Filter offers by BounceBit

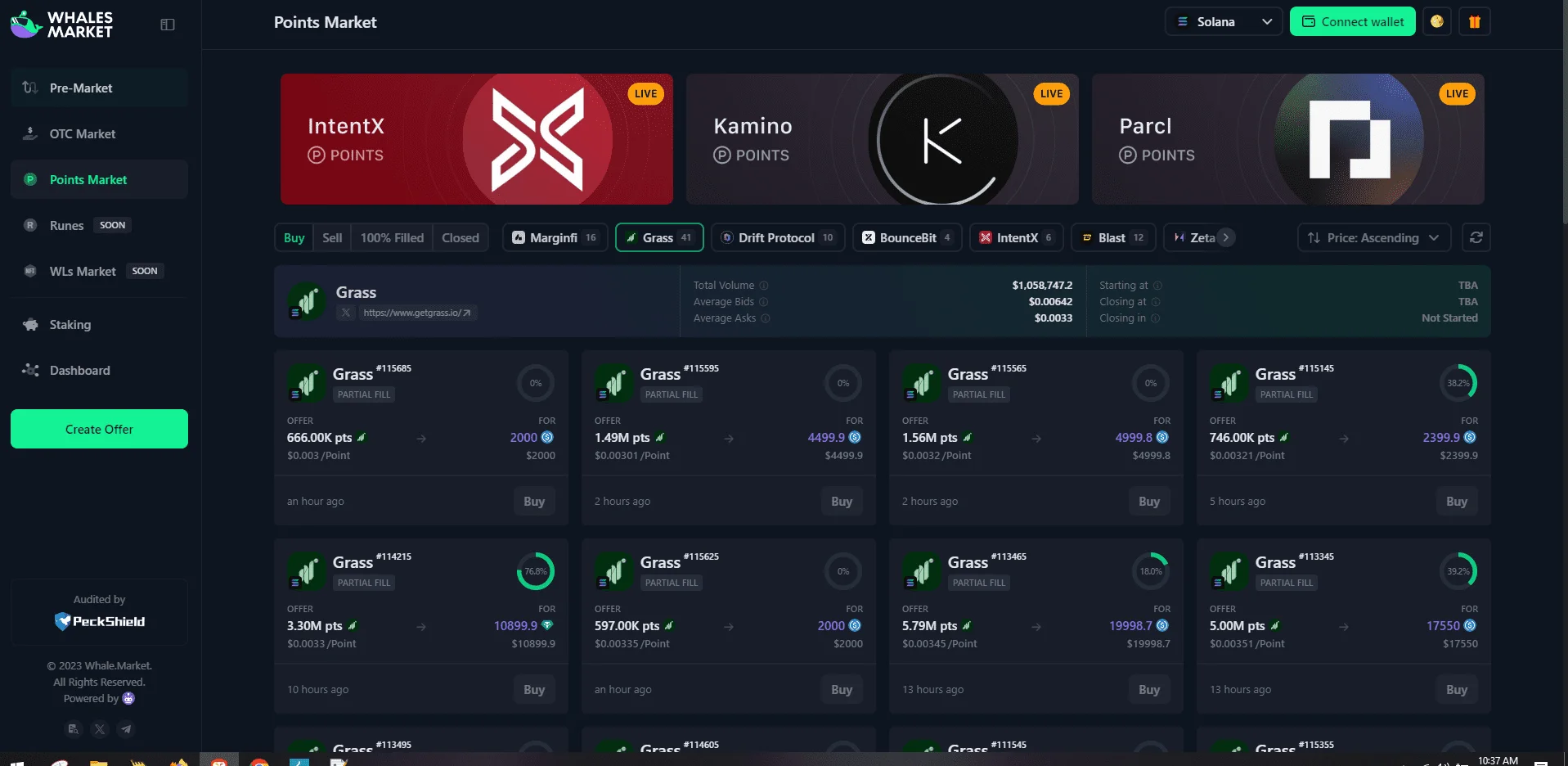(907, 237)
